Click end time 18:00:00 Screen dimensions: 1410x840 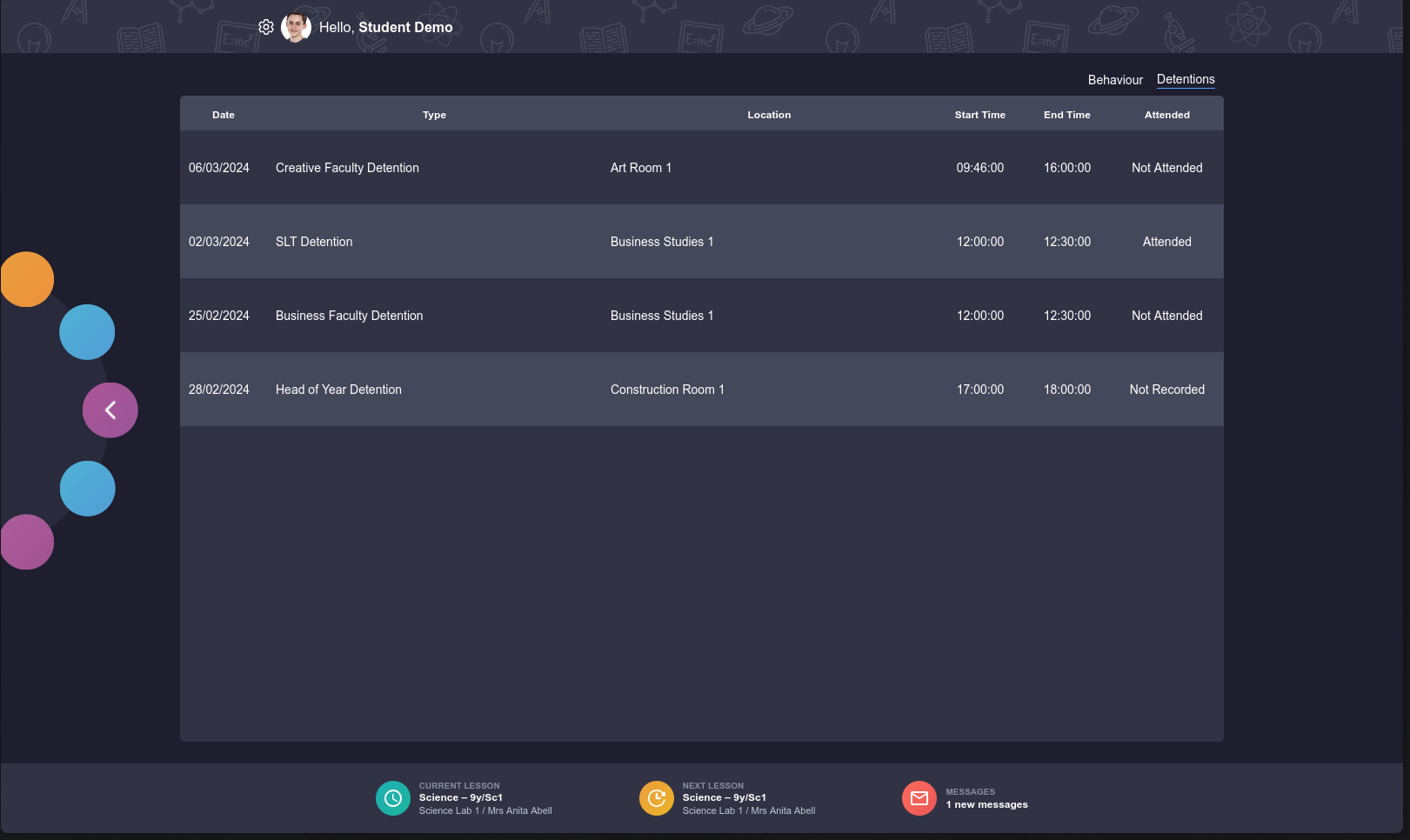(1067, 390)
